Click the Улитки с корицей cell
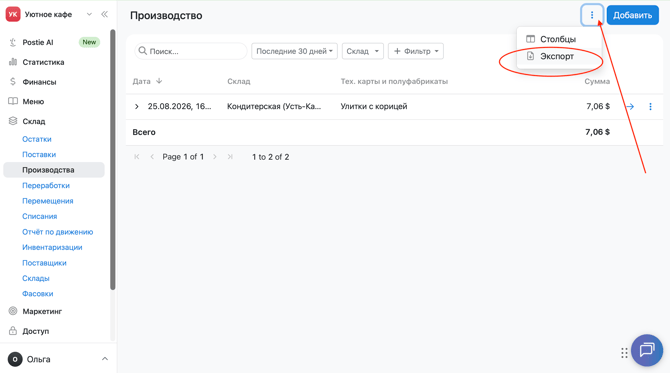 point(374,106)
